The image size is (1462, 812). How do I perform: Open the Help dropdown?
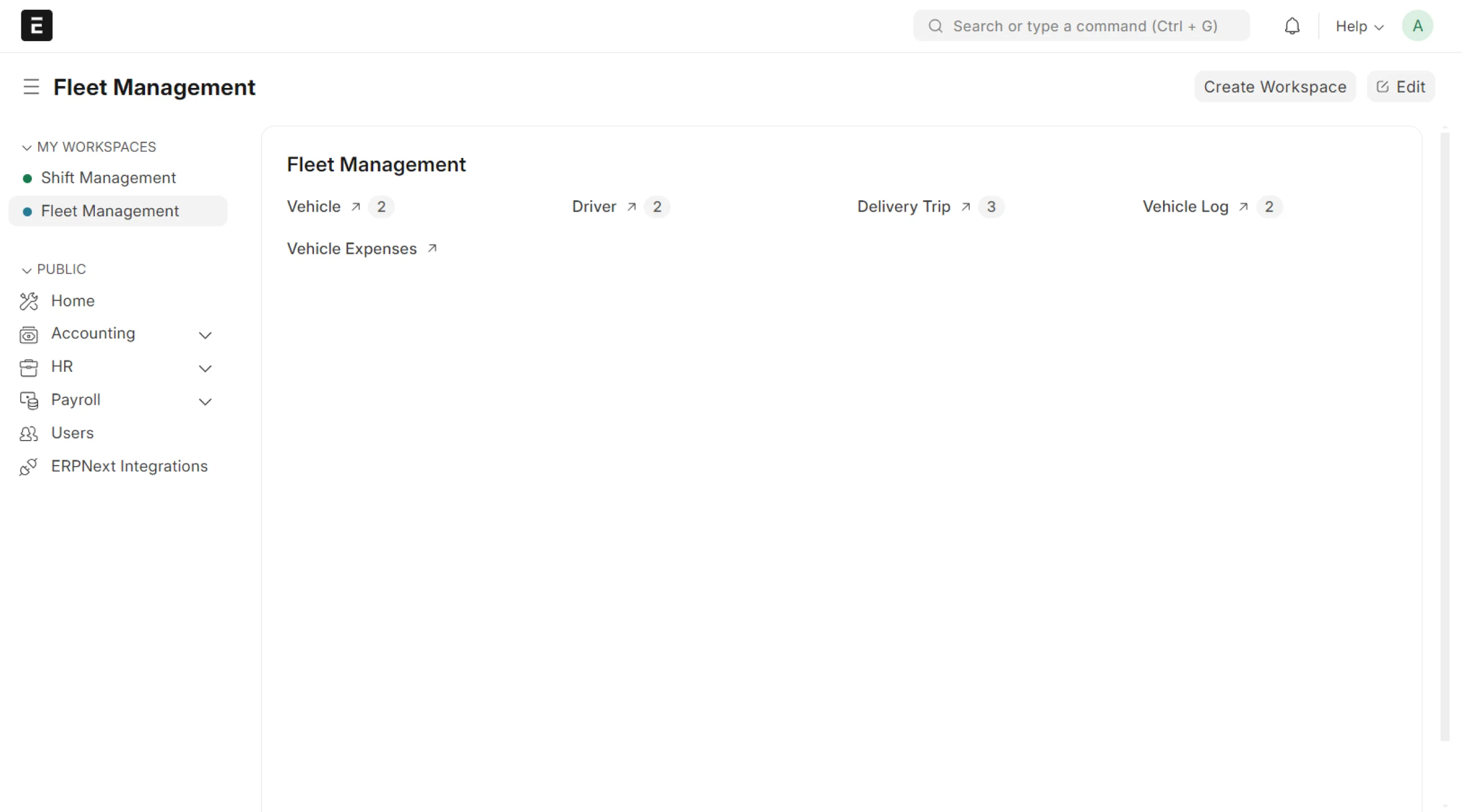(1358, 26)
